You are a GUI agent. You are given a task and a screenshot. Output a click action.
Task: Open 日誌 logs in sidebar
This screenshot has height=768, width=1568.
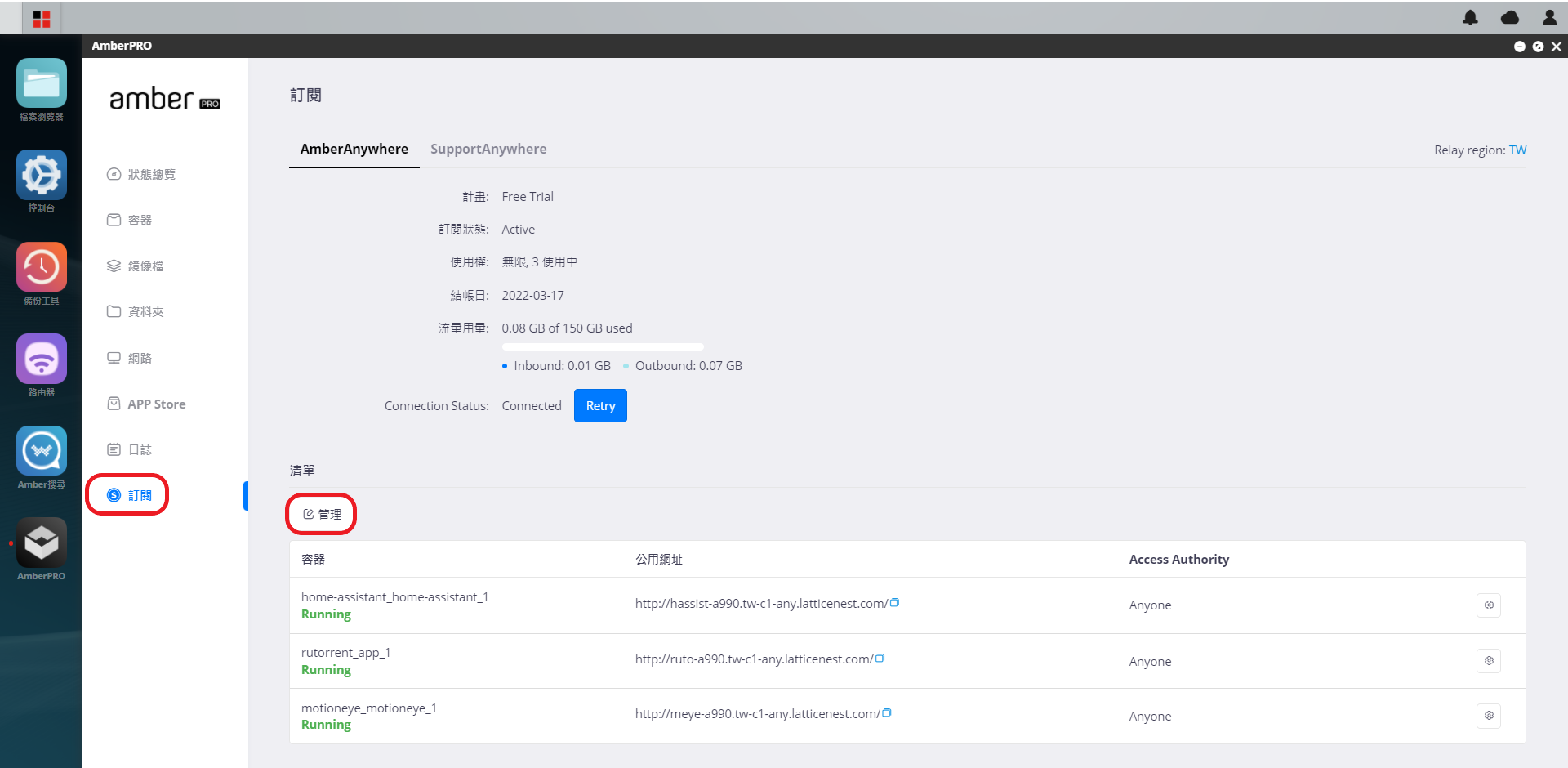pyautogui.click(x=130, y=449)
